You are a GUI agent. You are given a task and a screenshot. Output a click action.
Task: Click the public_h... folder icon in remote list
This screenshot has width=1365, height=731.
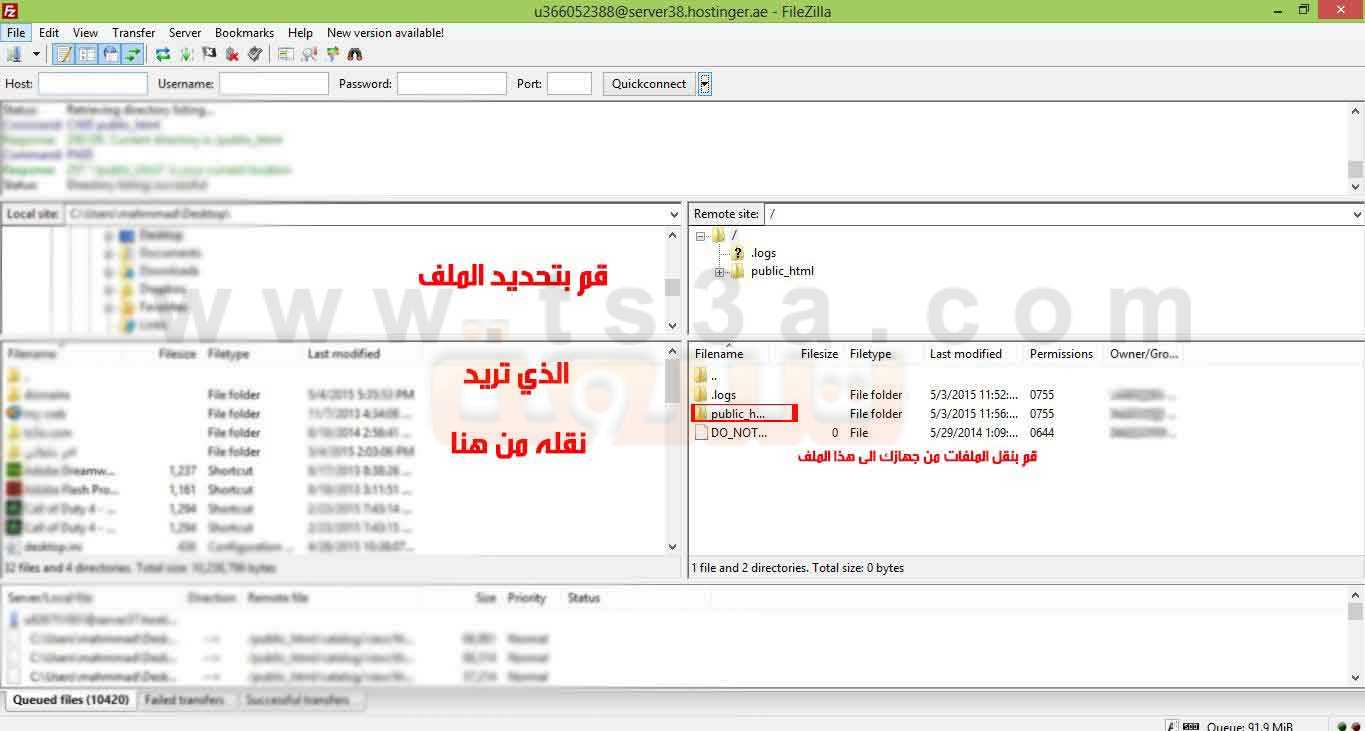click(701, 413)
